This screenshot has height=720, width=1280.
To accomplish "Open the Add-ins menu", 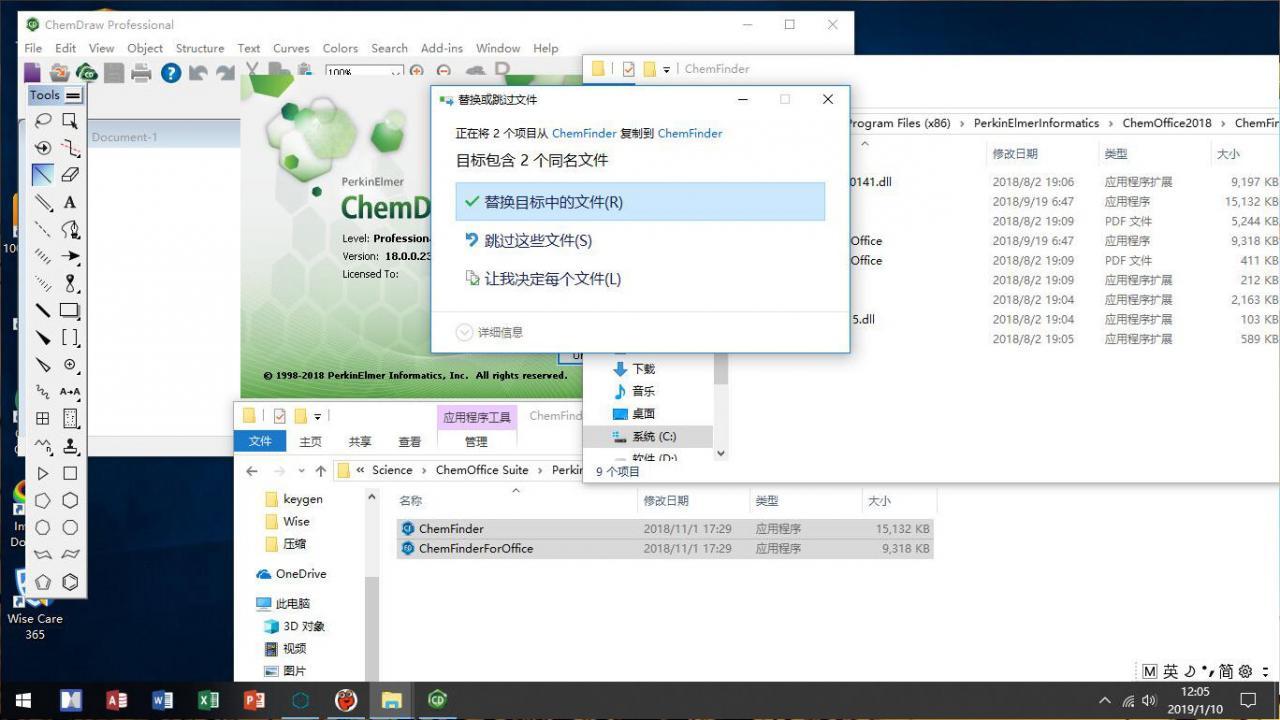I will [x=442, y=48].
